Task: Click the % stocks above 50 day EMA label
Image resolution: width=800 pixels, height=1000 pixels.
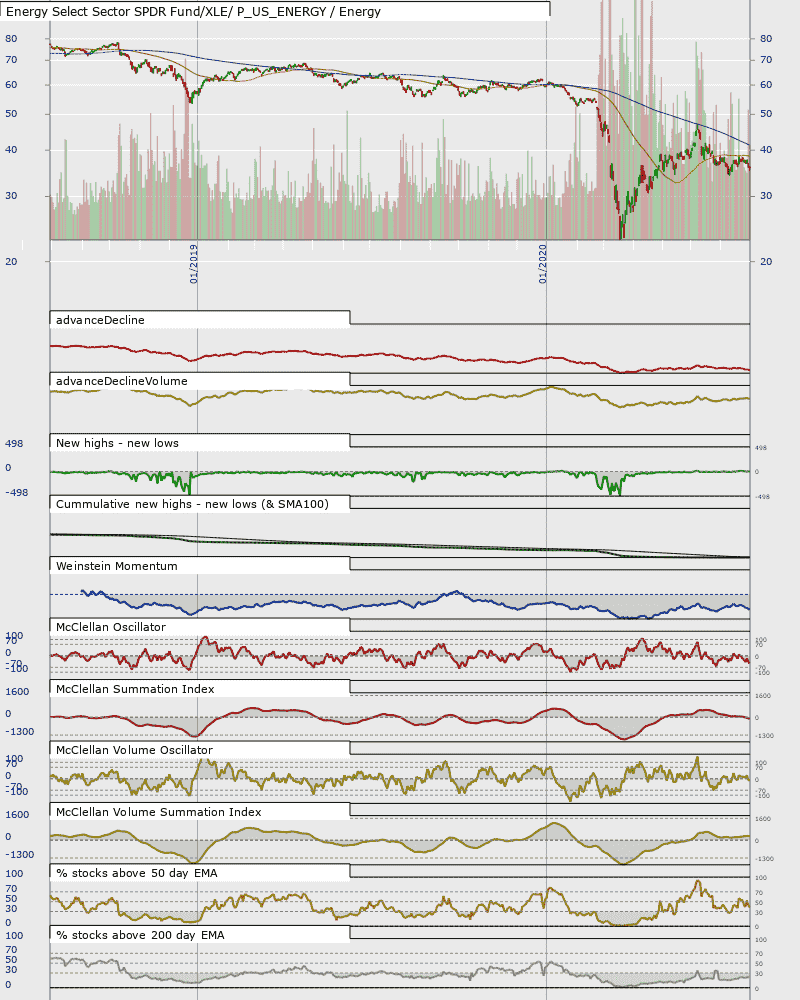Action: (x=137, y=874)
